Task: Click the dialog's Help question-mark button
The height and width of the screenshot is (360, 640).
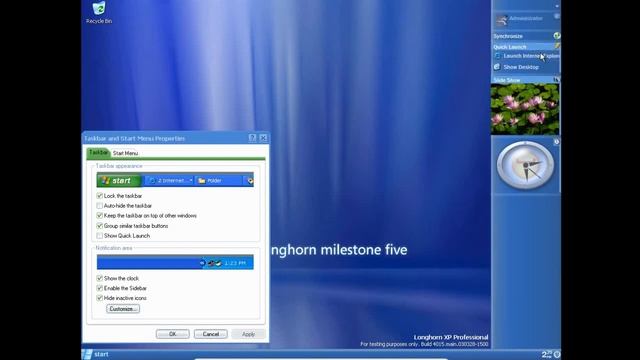Action: 253,138
